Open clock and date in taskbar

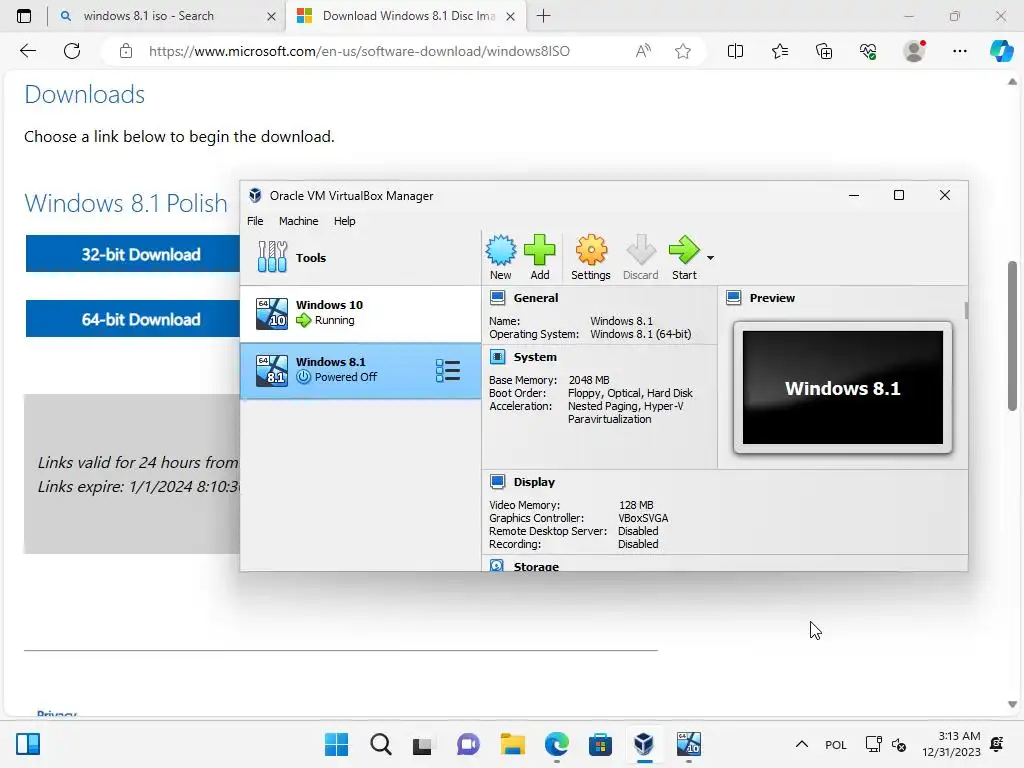[x=952, y=744]
